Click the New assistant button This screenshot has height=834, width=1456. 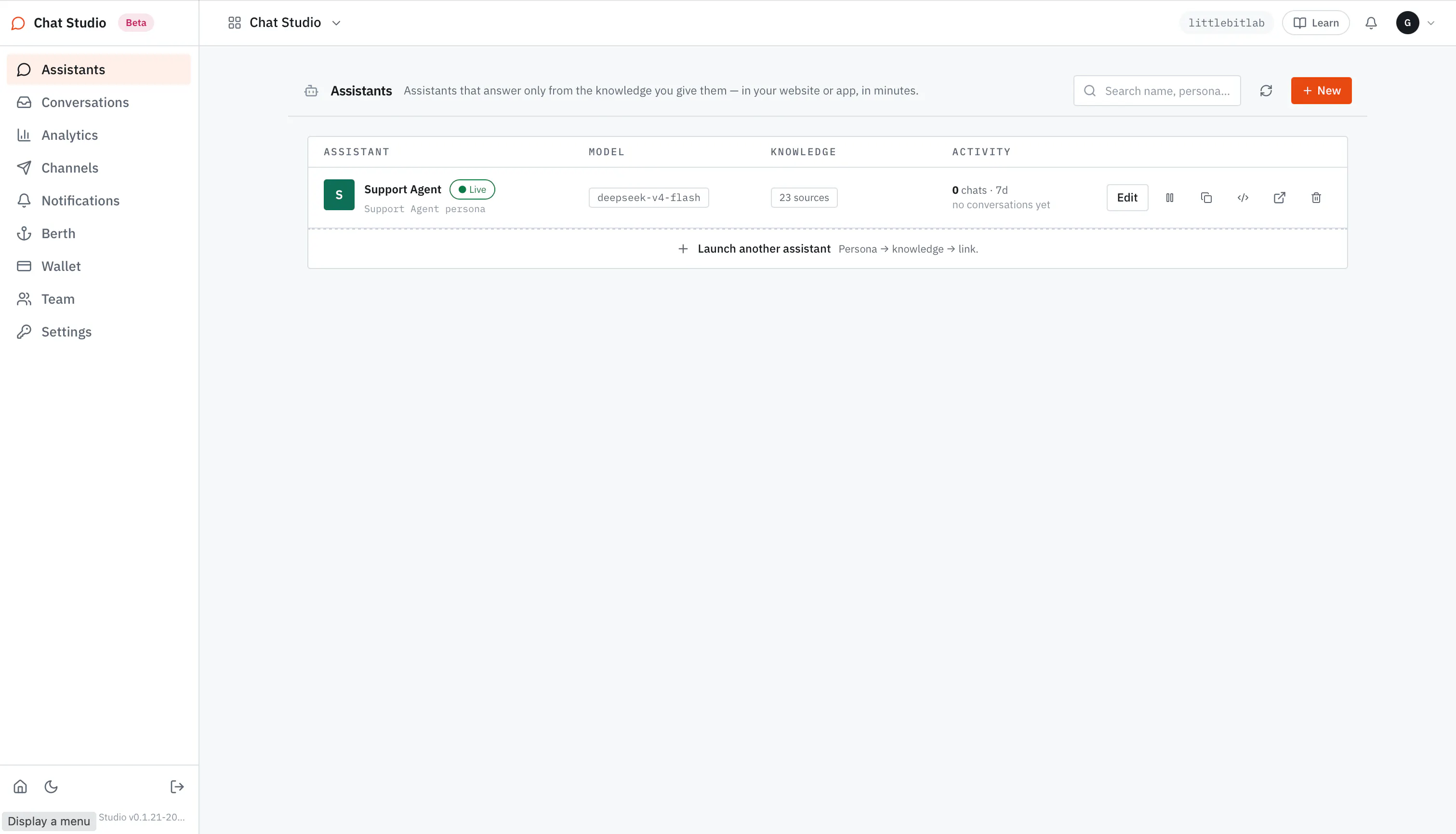pos(1321,91)
